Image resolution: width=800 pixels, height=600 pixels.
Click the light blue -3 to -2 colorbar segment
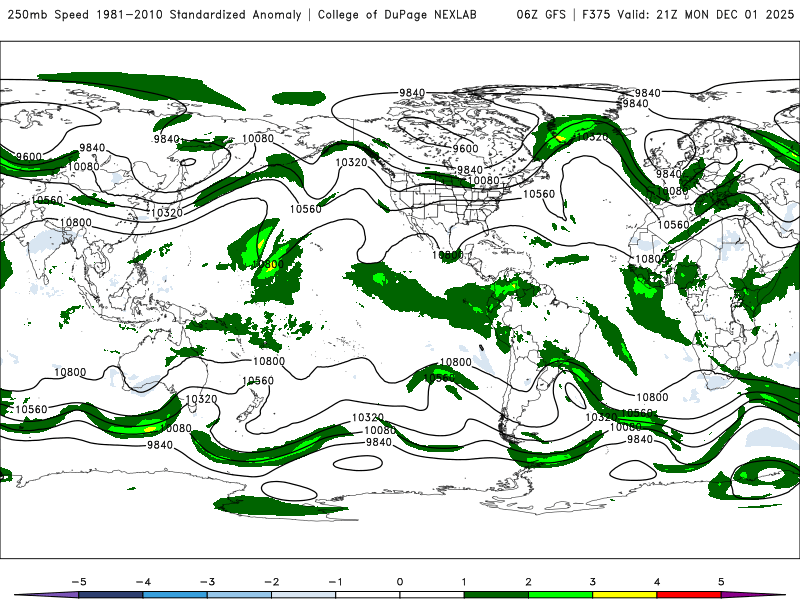239,595
